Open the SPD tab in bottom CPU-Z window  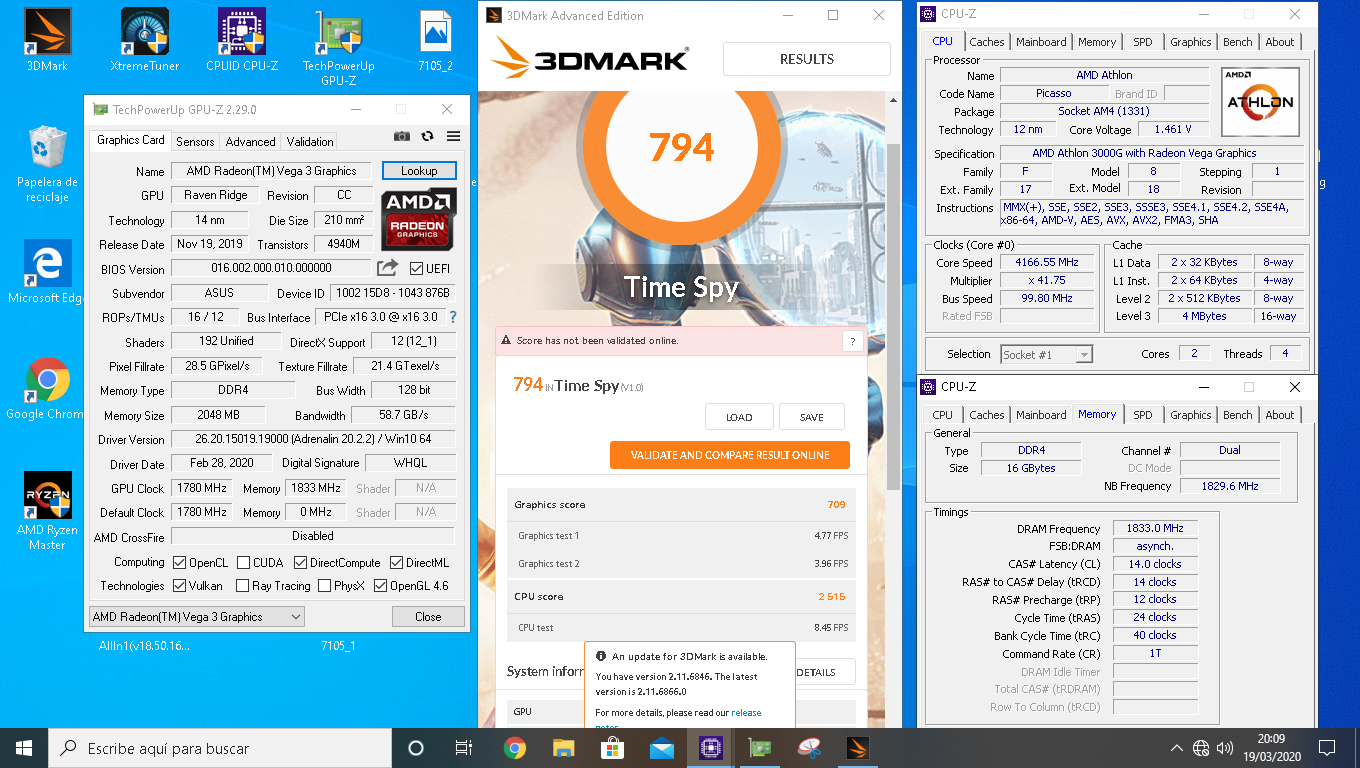[1143, 415]
